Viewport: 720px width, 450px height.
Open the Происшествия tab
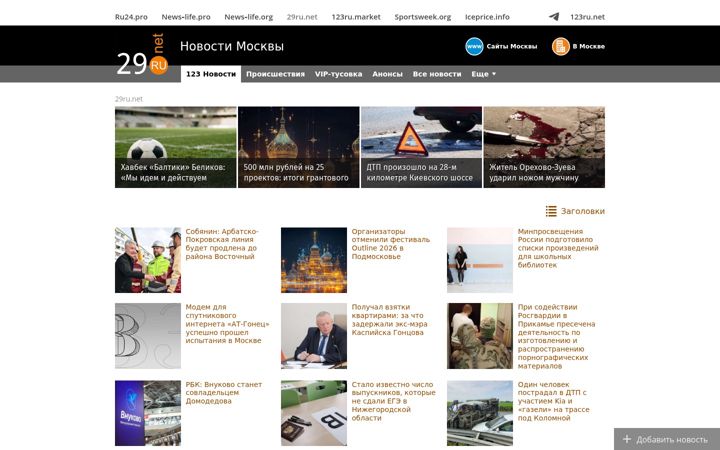(275, 74)
